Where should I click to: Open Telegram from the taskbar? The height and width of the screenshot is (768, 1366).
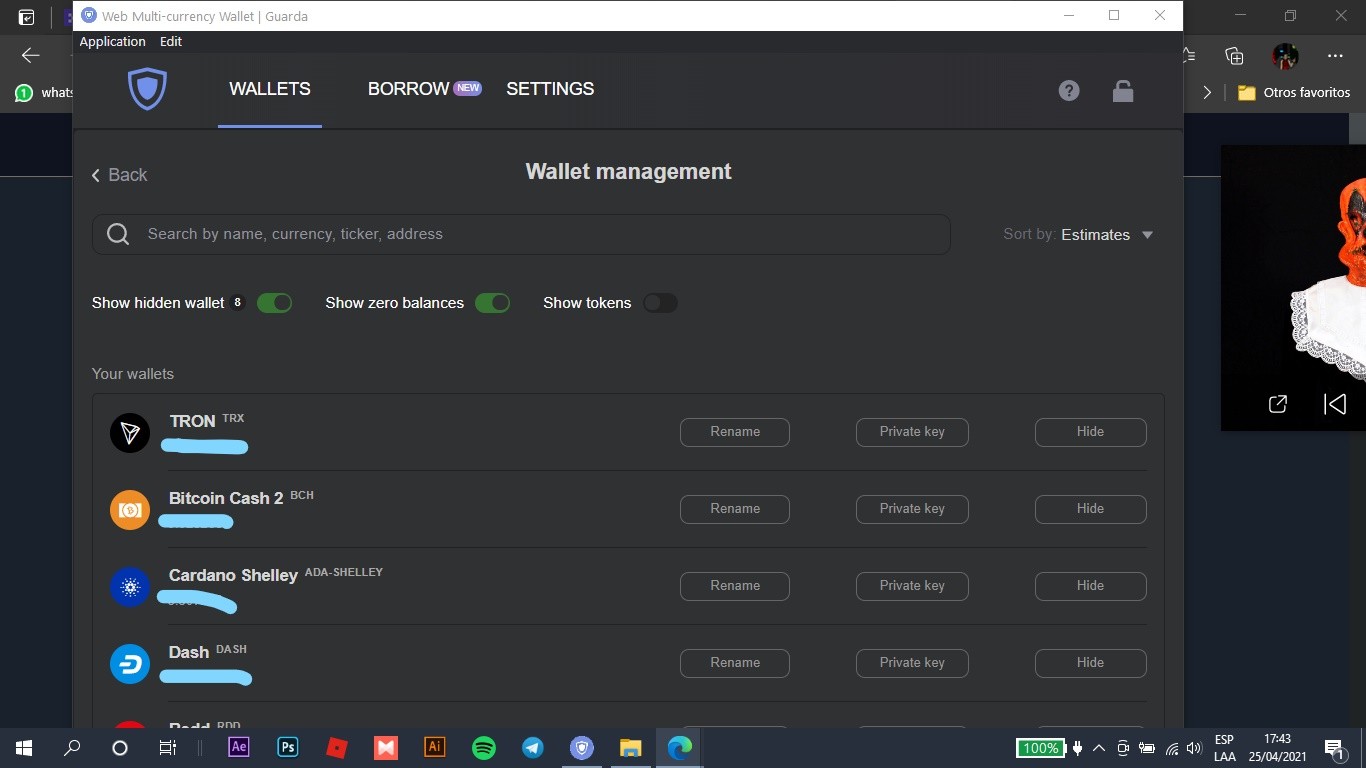pos(533,747)
